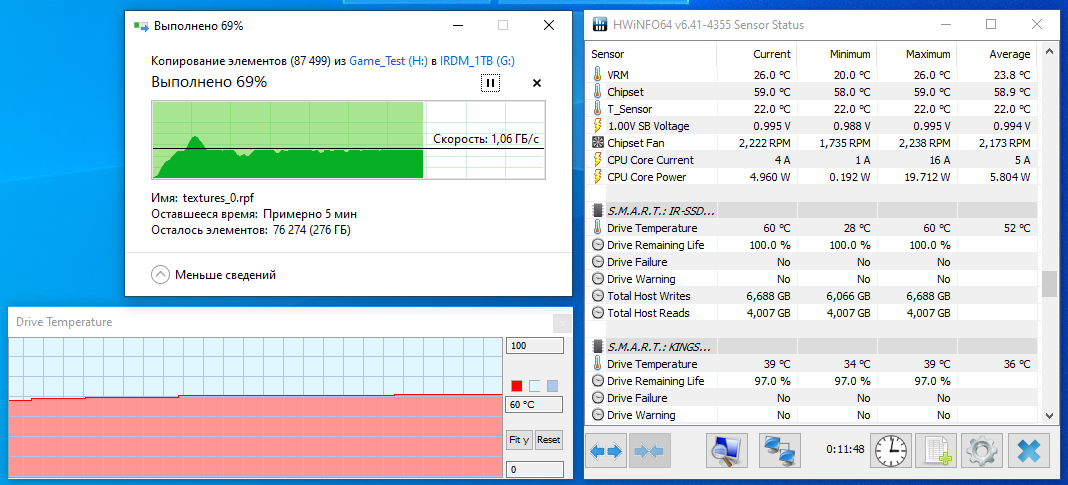Click the fan icon beside Chipset Fan

[x=597, y=143]
